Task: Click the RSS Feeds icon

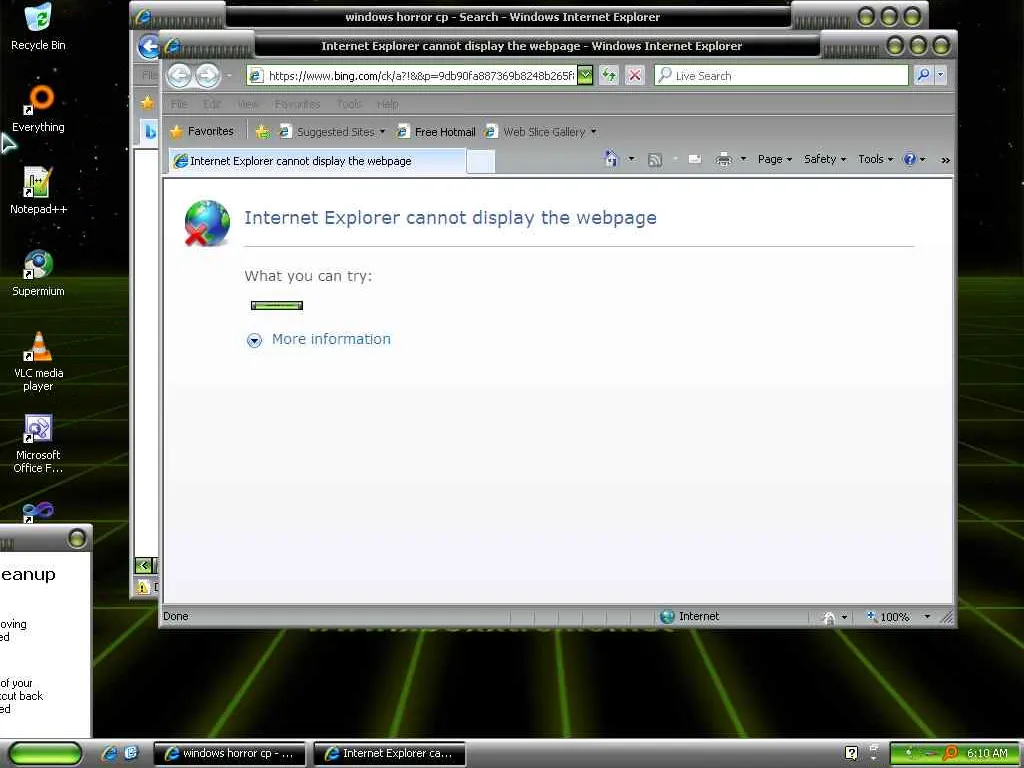Action: click(654, 159)
